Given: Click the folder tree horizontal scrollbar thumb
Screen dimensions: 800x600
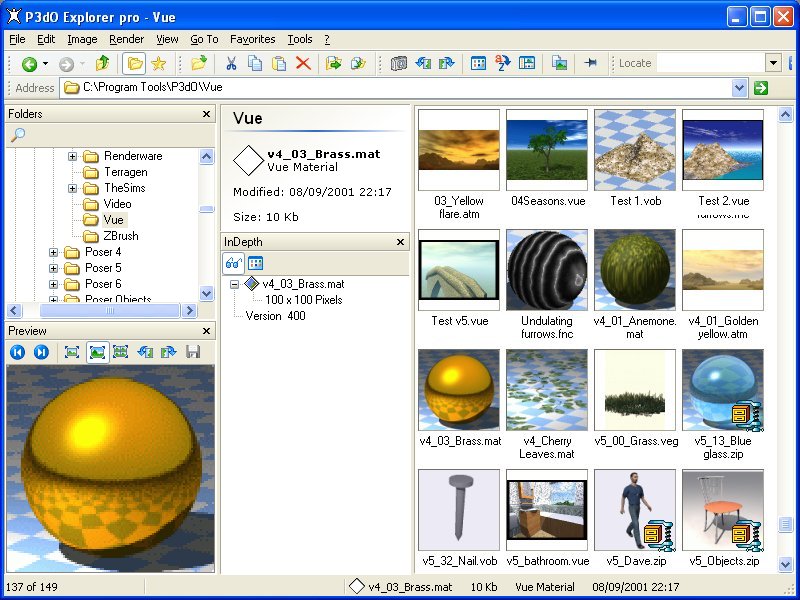Looking at the screenshot, I should tap(110, 310).
